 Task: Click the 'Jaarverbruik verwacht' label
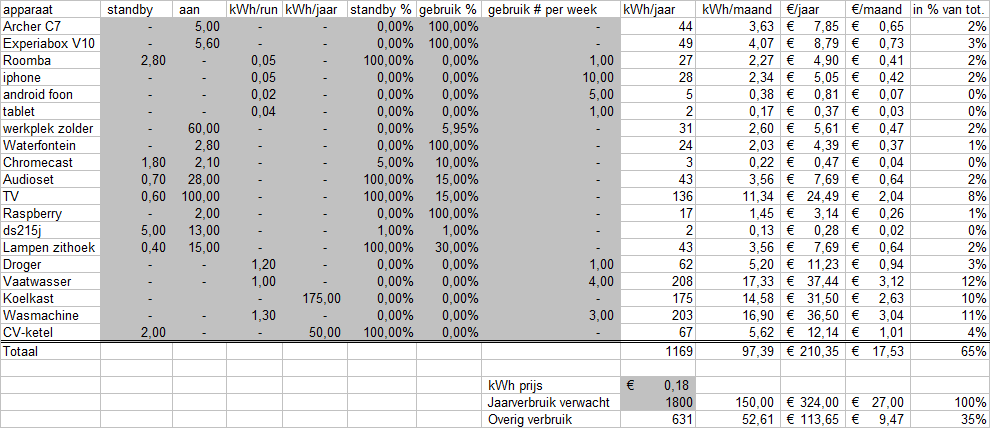tap(551, 402)
